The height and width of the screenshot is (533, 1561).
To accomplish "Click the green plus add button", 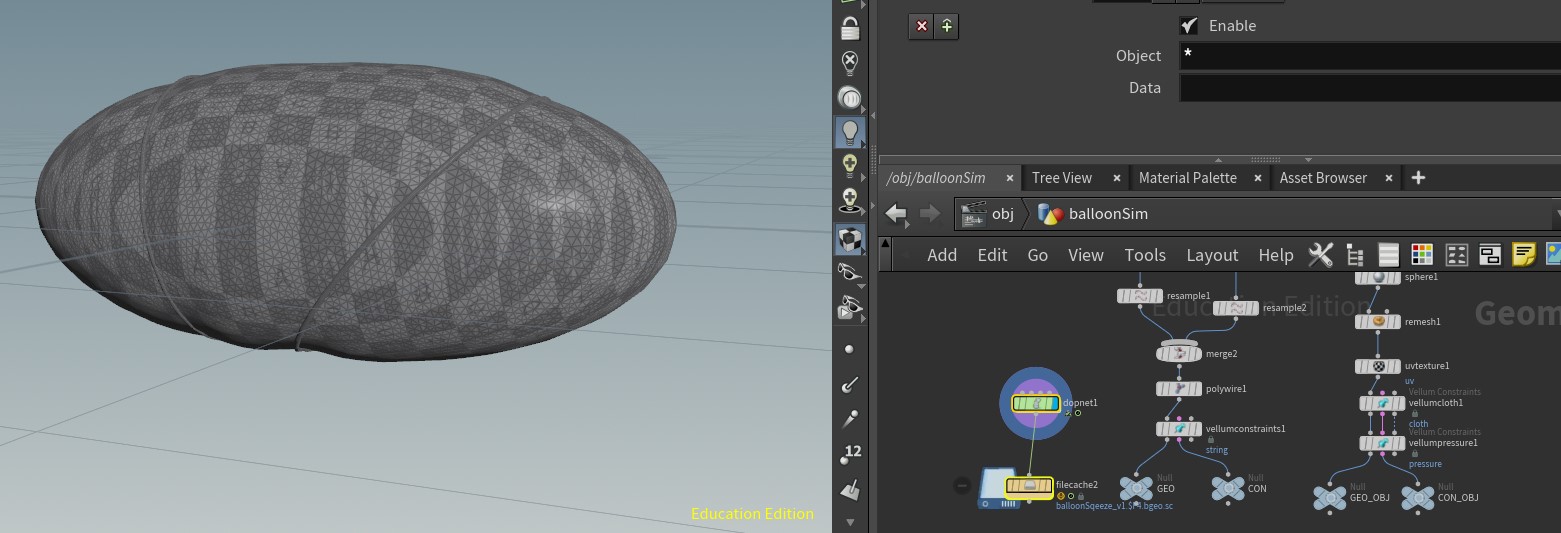I will 946,27.
